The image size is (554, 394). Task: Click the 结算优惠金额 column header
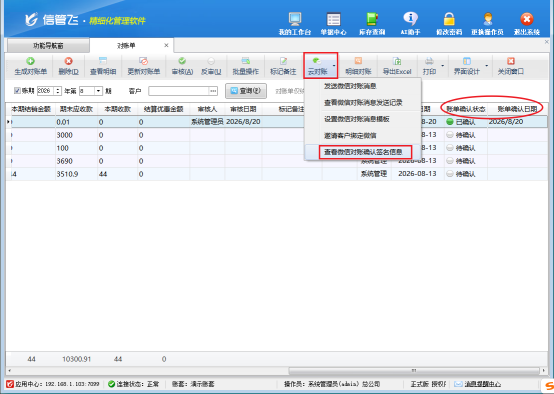(x=163, y=109)
